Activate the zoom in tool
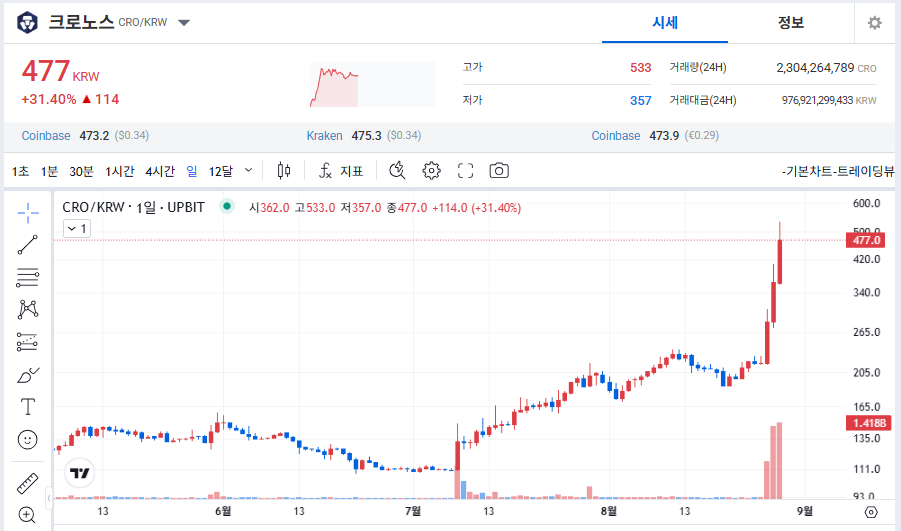Viewport: 901px width, 531px height. click(28, 515)
